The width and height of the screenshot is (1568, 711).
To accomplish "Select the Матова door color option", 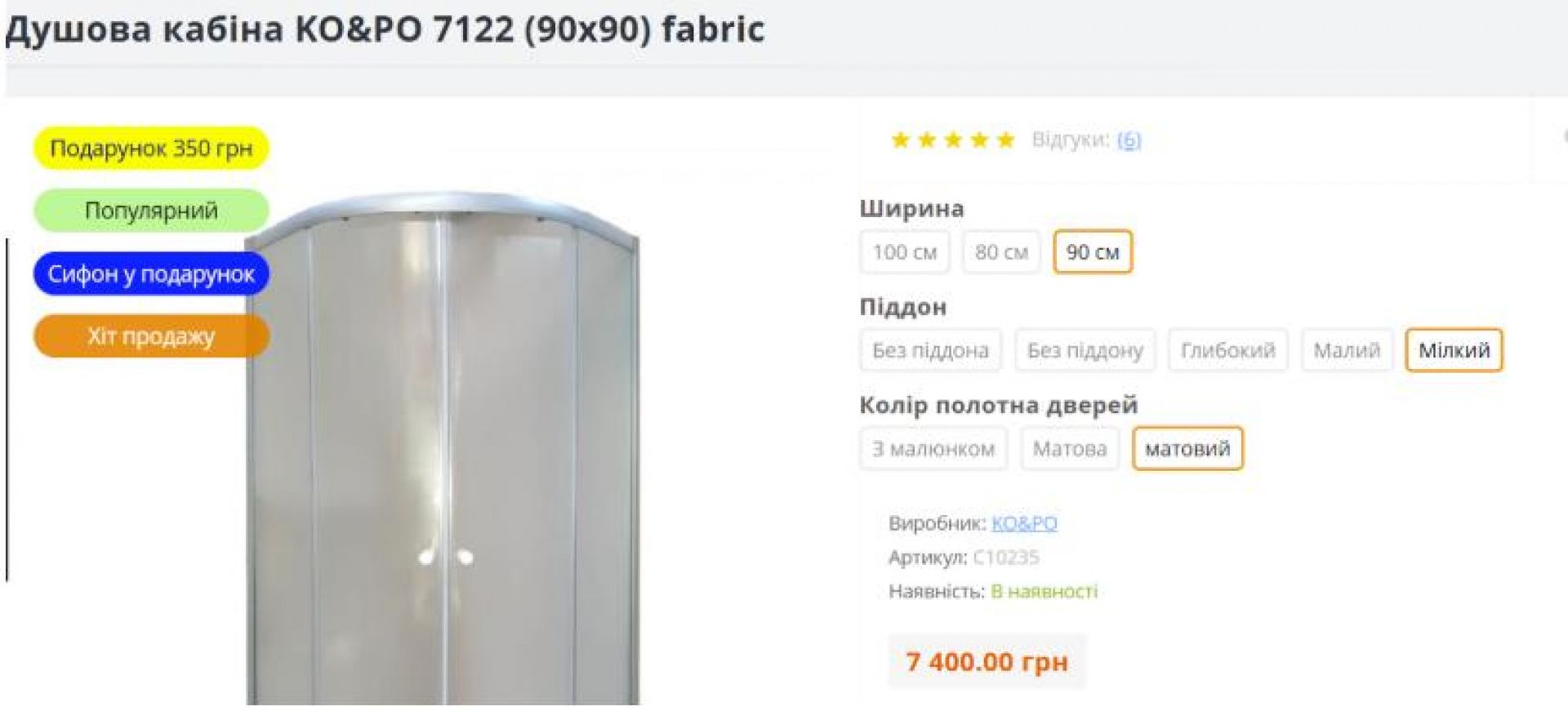I will point(1070,448).
